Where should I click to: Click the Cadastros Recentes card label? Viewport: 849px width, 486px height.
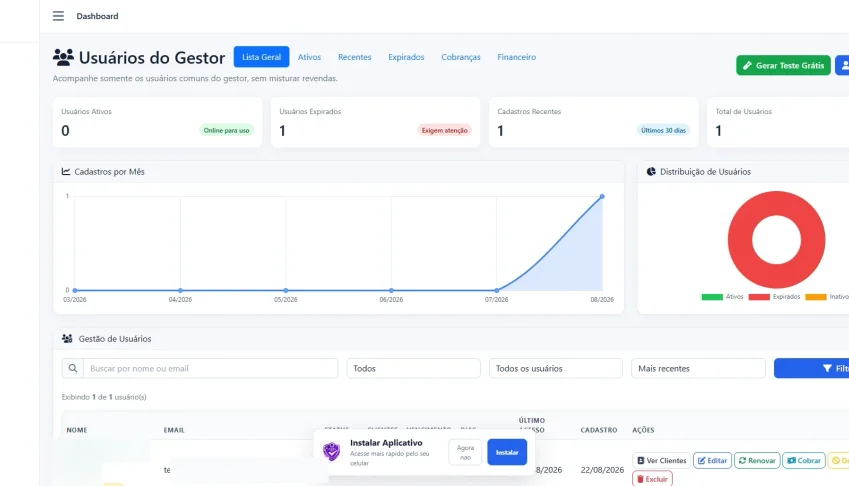coord(529,111)
